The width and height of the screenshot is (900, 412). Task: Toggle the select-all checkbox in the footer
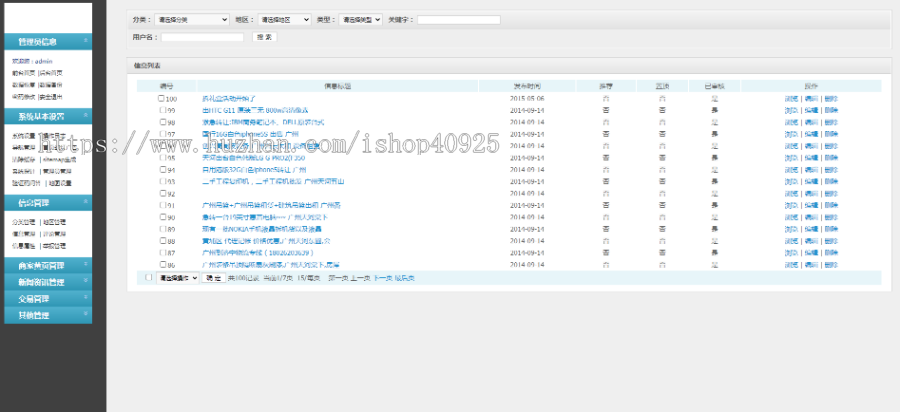[x=149, y=277]
